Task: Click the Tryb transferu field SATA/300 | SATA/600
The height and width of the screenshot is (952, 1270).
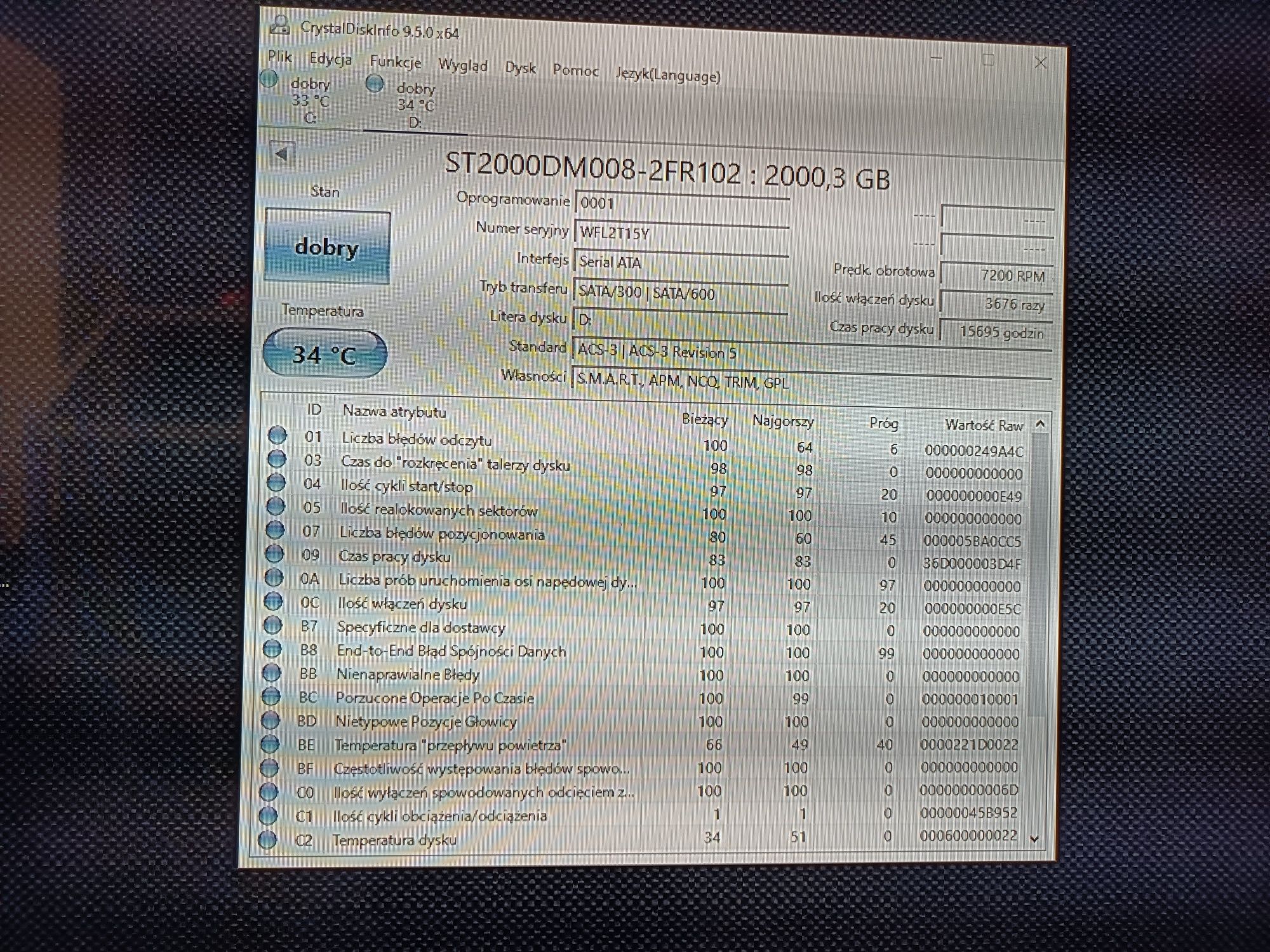Action: [680, 293]
